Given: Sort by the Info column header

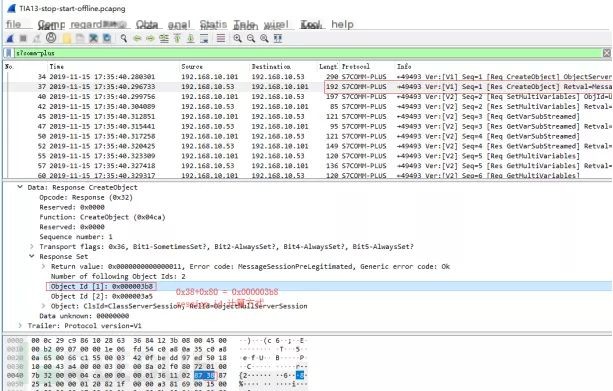Looking at the screenshot, I should point(404,66).
